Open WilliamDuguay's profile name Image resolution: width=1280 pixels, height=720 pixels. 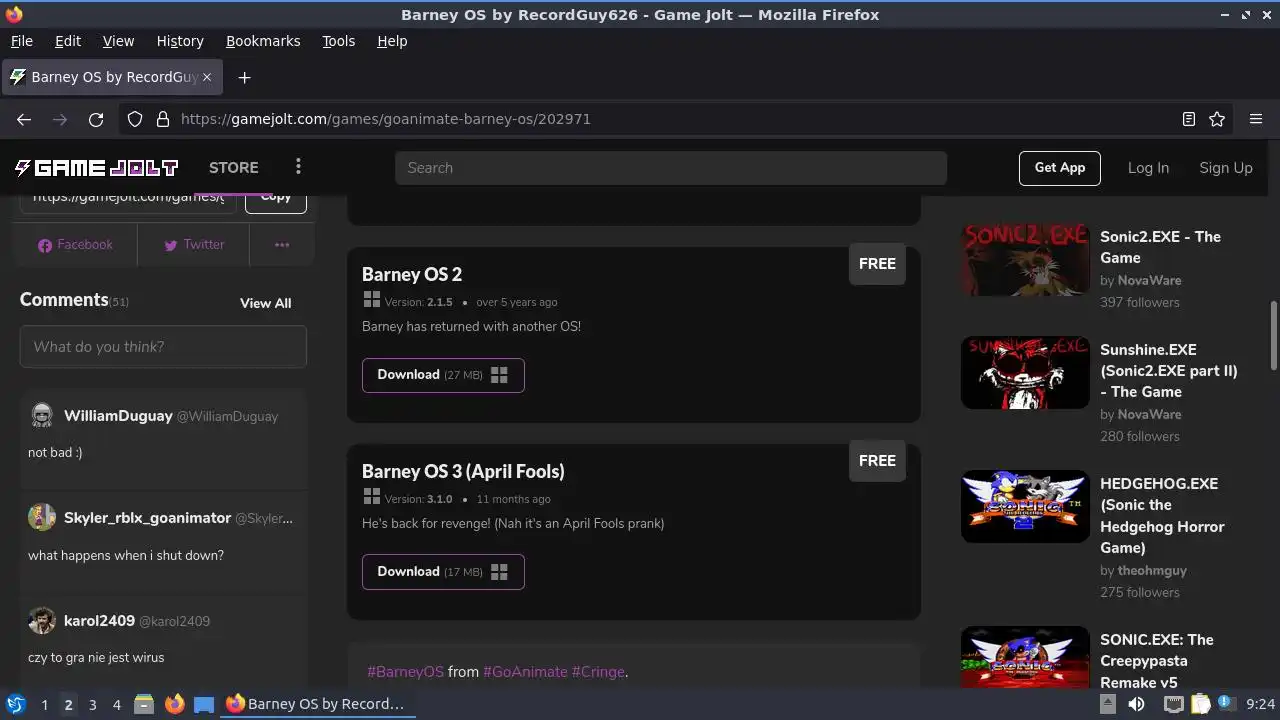(118, 416)
